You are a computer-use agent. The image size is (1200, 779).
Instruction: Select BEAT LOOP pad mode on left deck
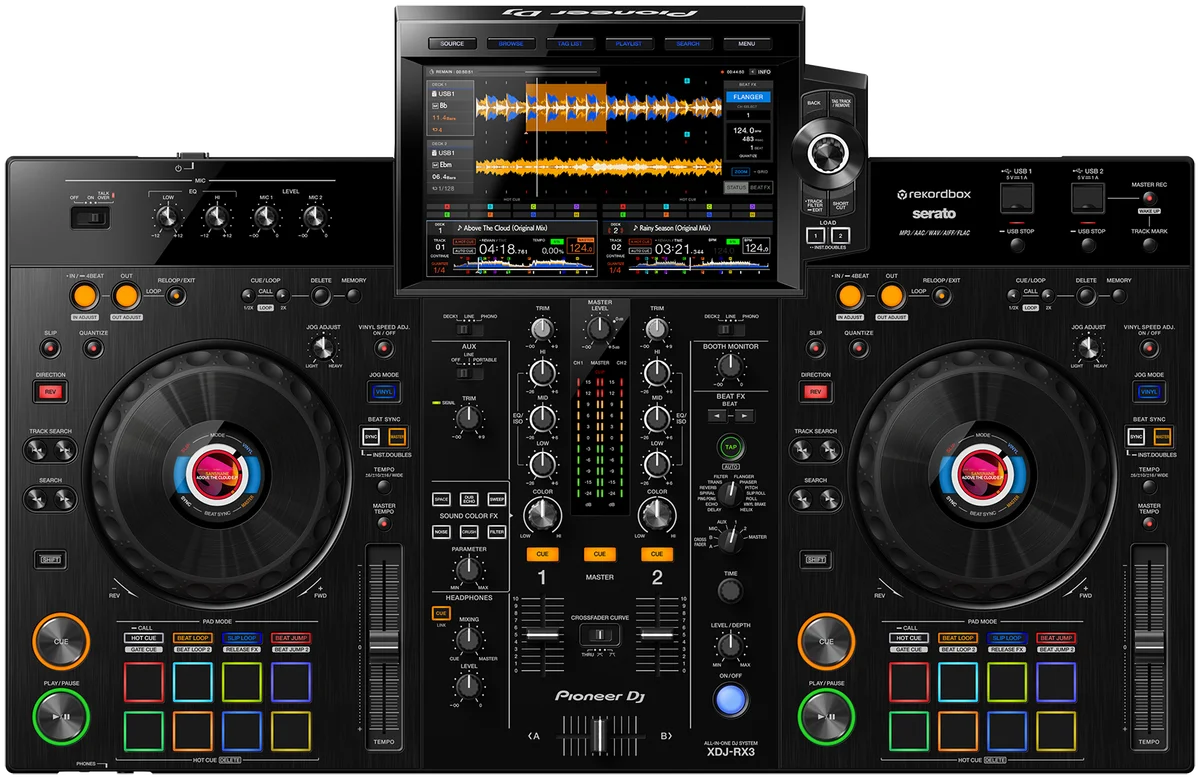(x=192, y=637)
